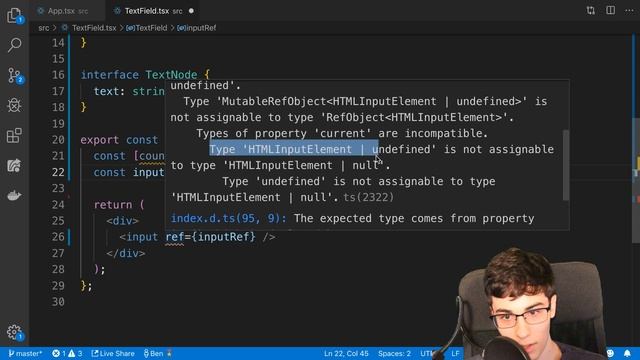Image resolution: width=640 pixels, height=360 pixels.
Task: Click the closing </div> tag on line 27
Action: pyautogui.click(x=126, y=253)
